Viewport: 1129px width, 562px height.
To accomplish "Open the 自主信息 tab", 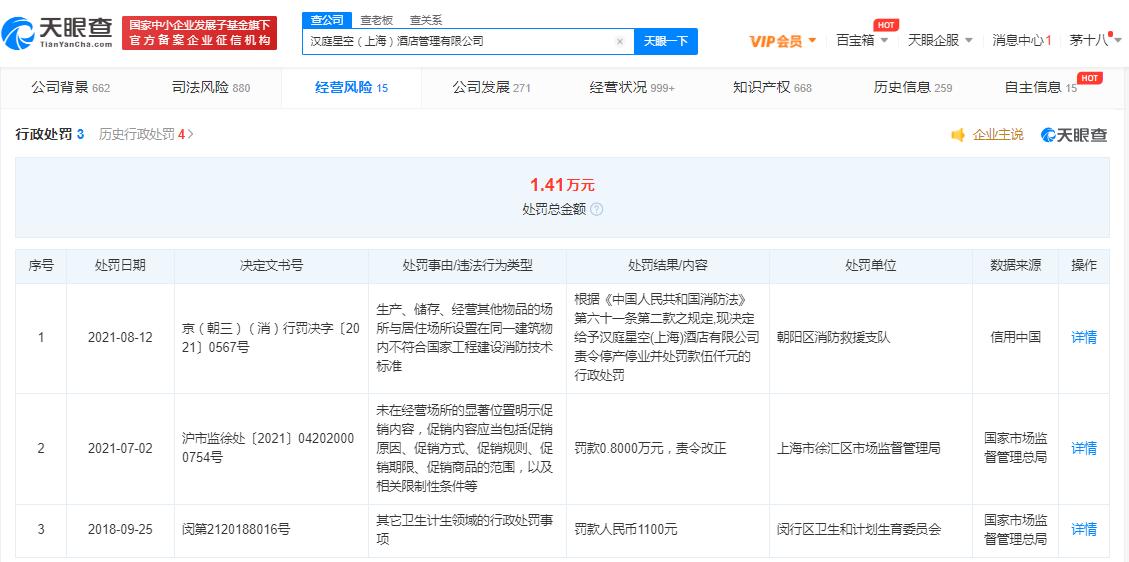I will 1040,88.
